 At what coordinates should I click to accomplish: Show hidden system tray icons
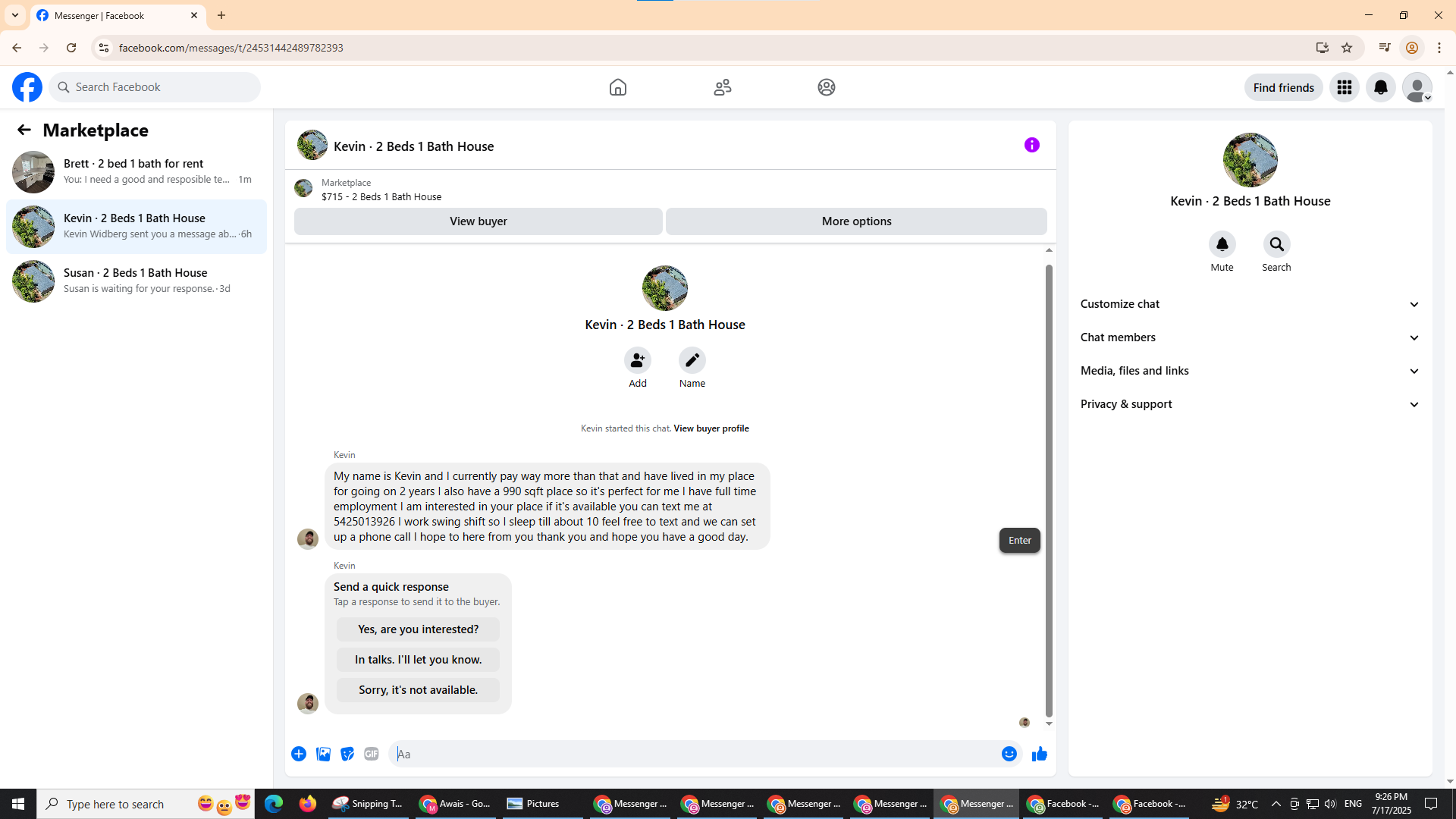pos(1276,804)
